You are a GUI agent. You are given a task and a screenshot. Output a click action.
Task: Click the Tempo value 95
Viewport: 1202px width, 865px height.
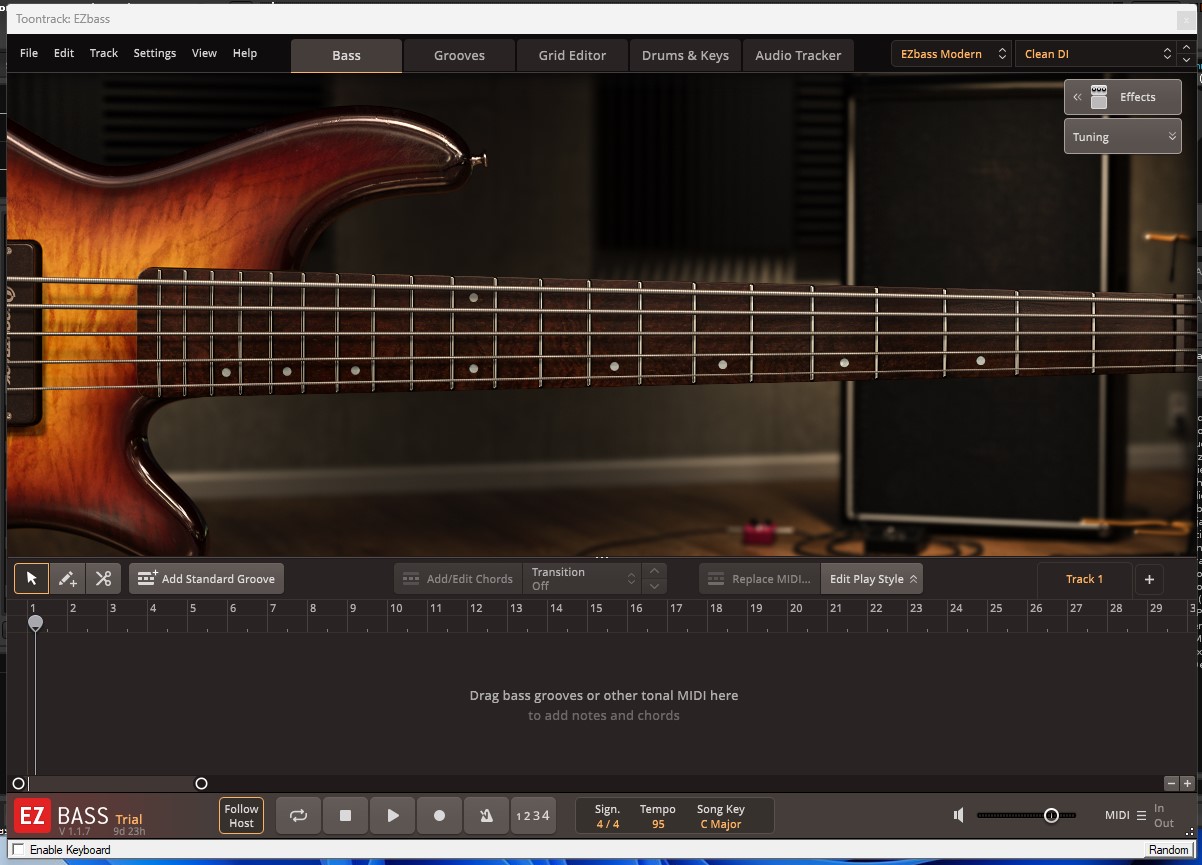click(658, 825)
